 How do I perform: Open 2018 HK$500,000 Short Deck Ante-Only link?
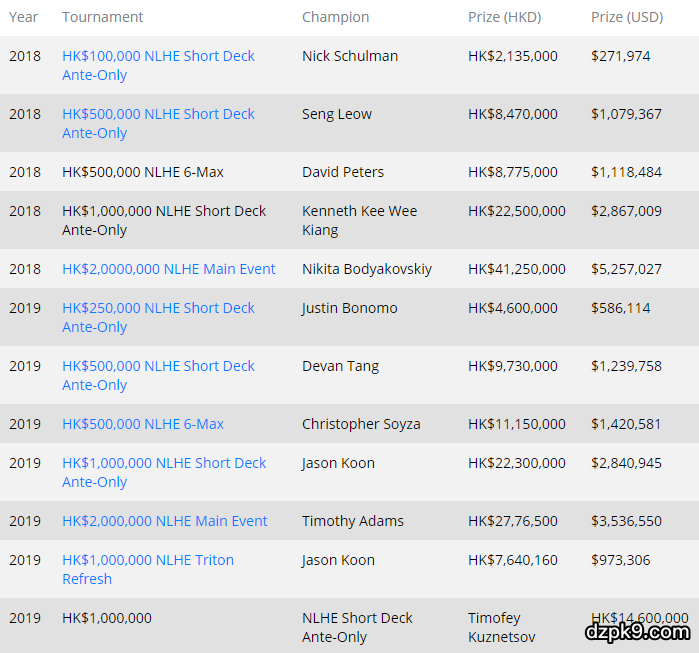[158, 115]
